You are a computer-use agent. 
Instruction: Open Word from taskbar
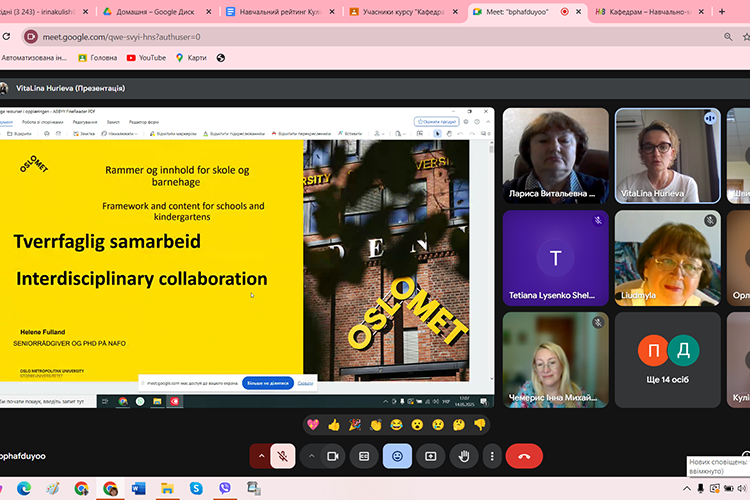point(139,489)
